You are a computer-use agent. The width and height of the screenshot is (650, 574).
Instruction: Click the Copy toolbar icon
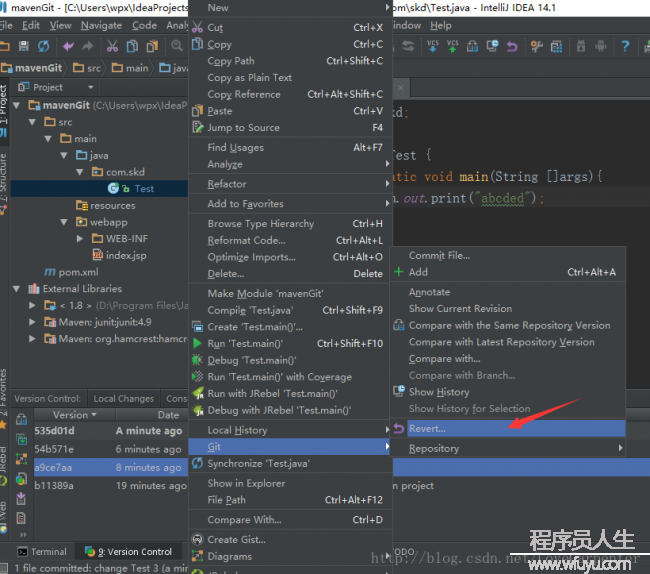132,46
